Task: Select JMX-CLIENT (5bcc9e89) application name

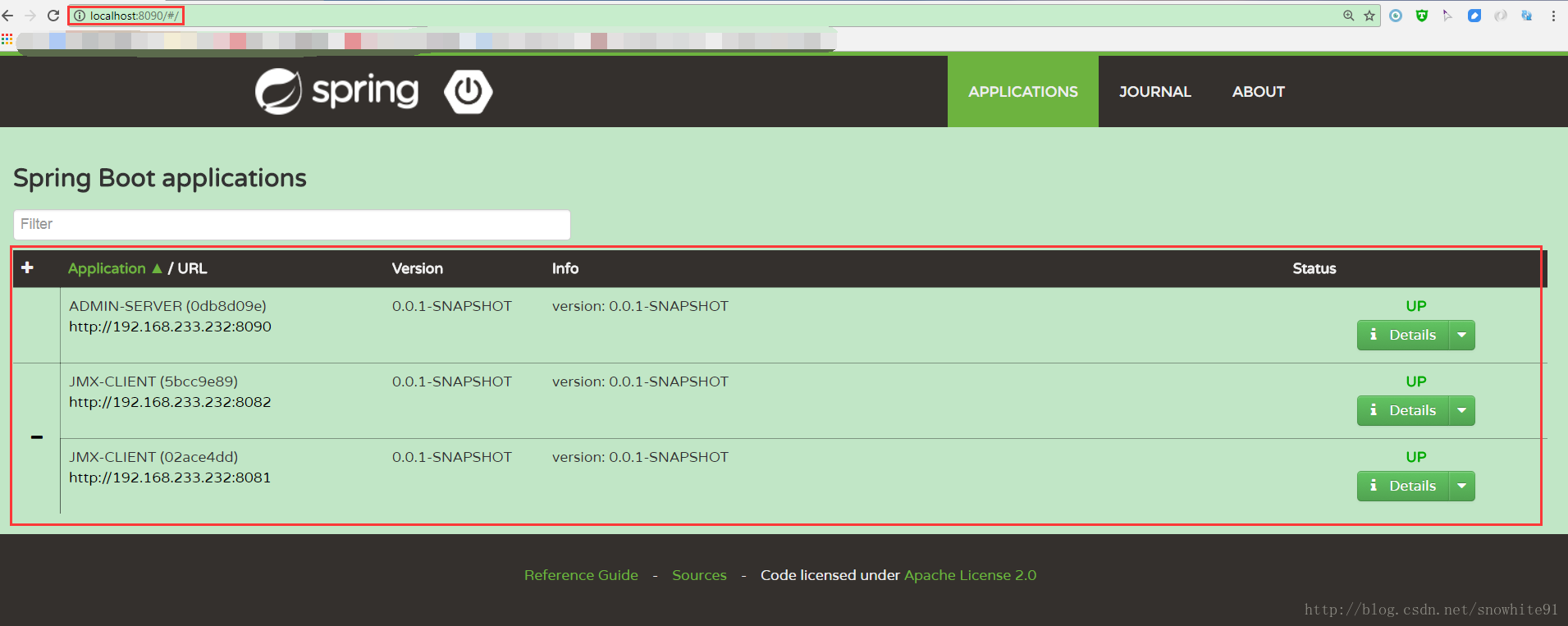Action: point(153,382)
